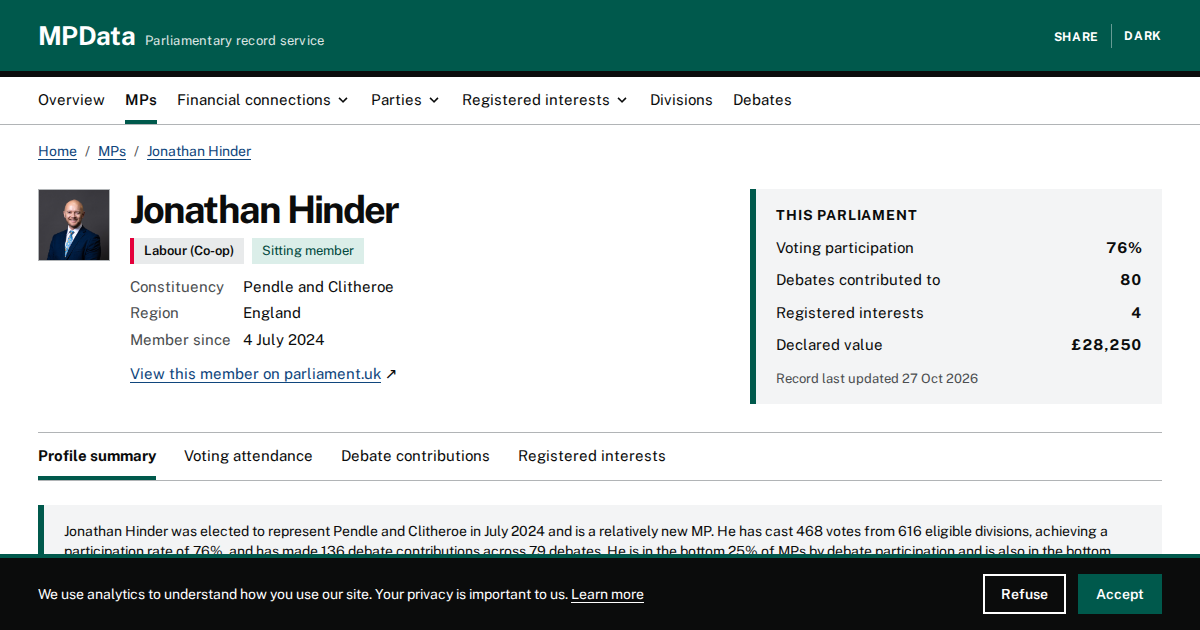Click Refuse on the cookie banner
Image resolution: width=1200 pixels, height=630 pixels.
(1024, 594)
